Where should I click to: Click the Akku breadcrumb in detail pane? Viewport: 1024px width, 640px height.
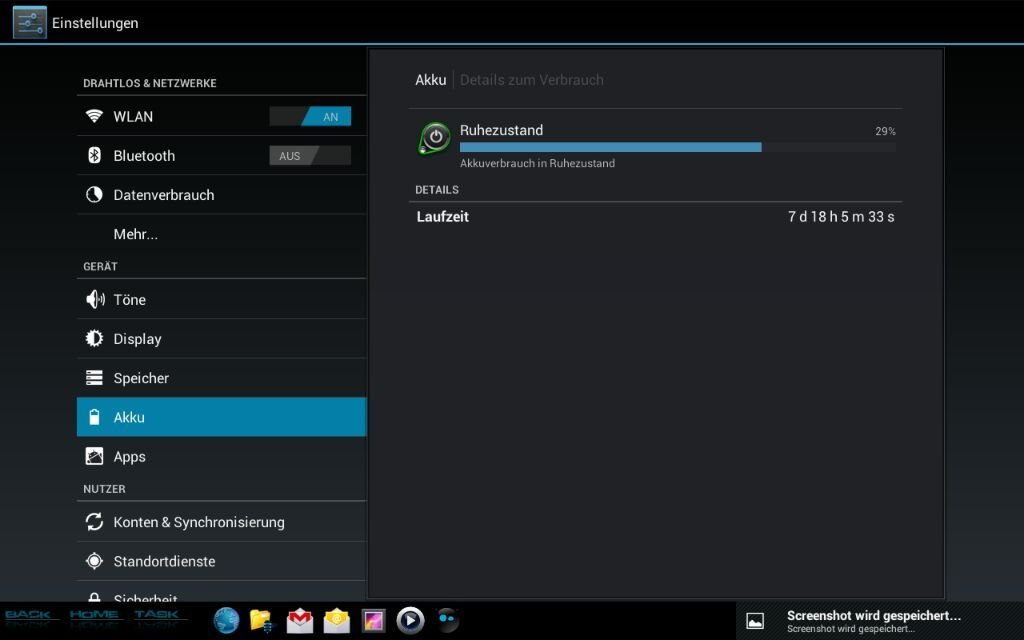pyautogui.click(x=430, y=80)
